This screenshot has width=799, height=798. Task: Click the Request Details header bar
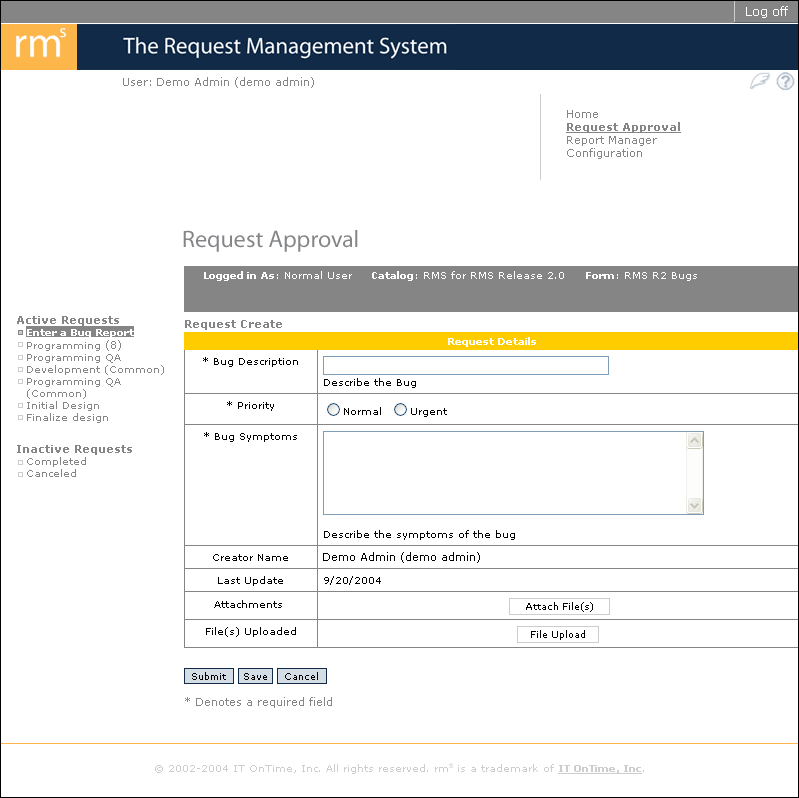coord(491,341)
